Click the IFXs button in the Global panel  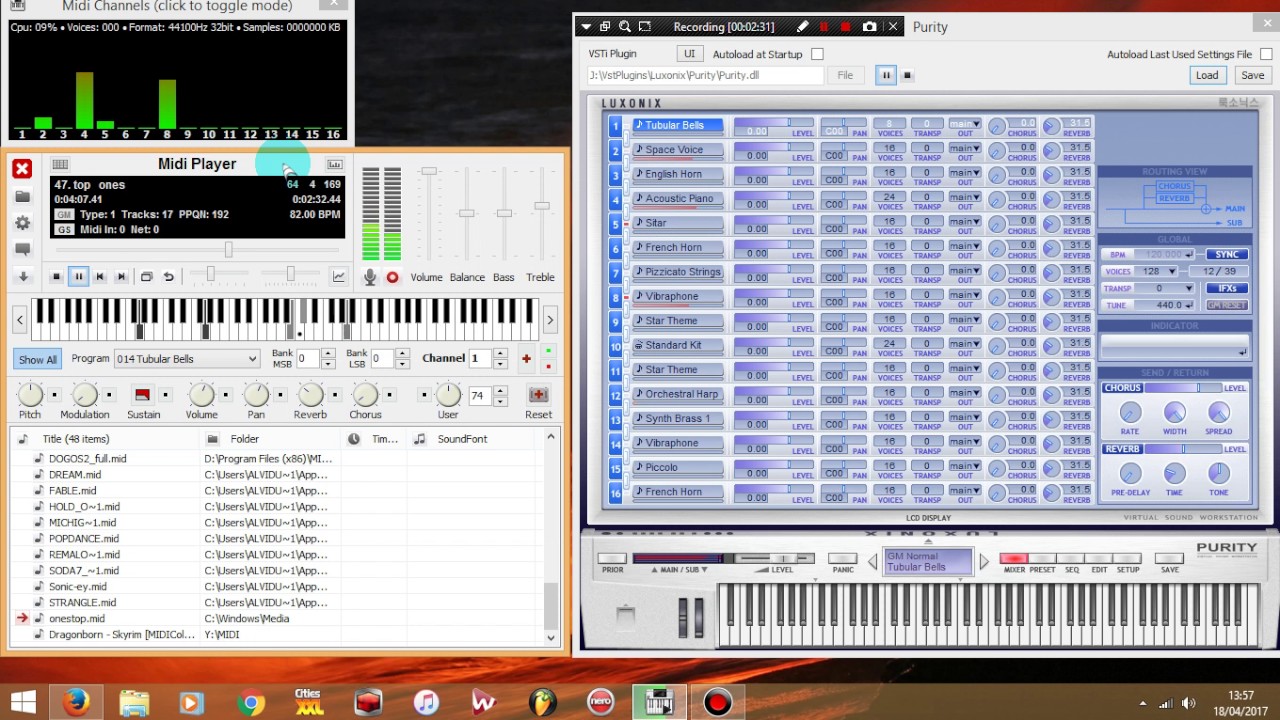point(1227,289)
